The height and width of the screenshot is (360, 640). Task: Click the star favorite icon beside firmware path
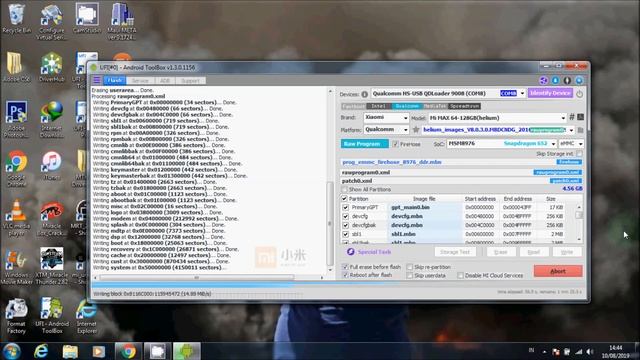click(x=416, y=130)
